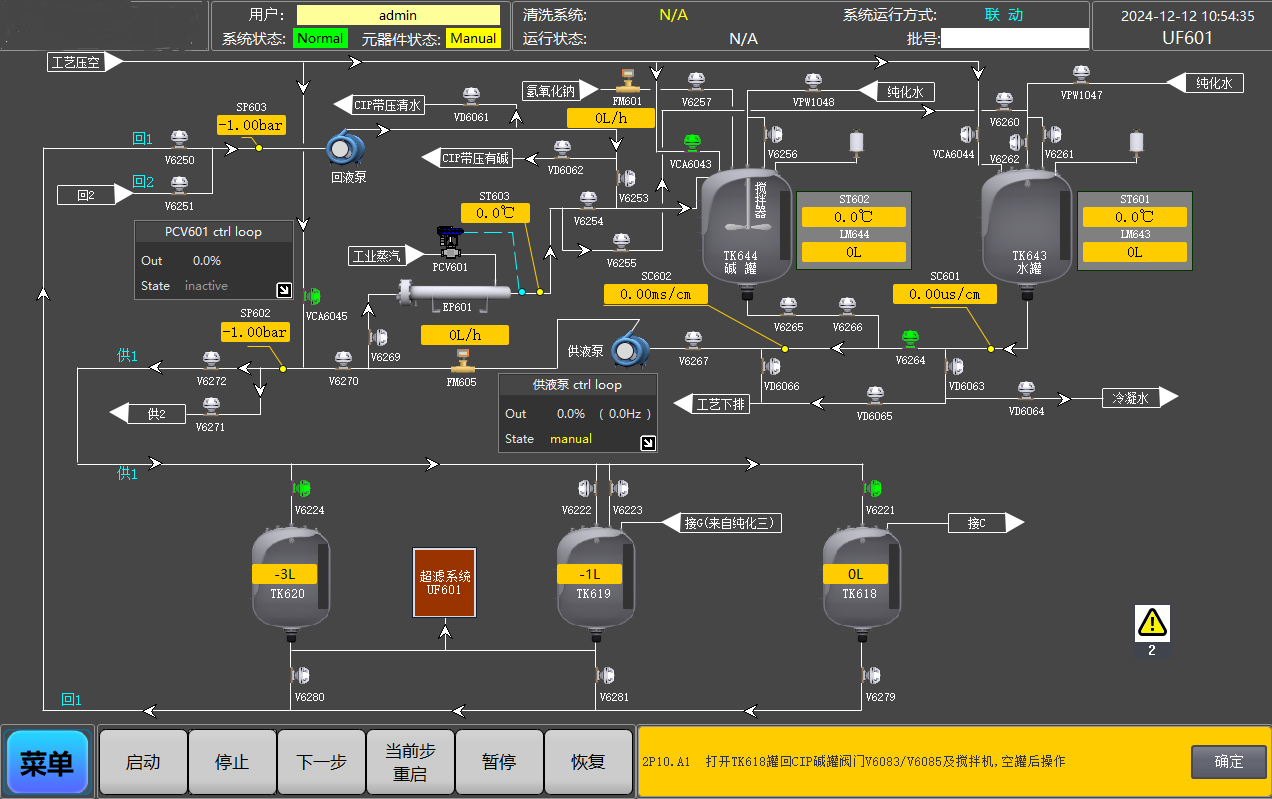
Task: Click SP603 pressure value -1.00bar
Action: pyautogui.click(x=251, y=125)
